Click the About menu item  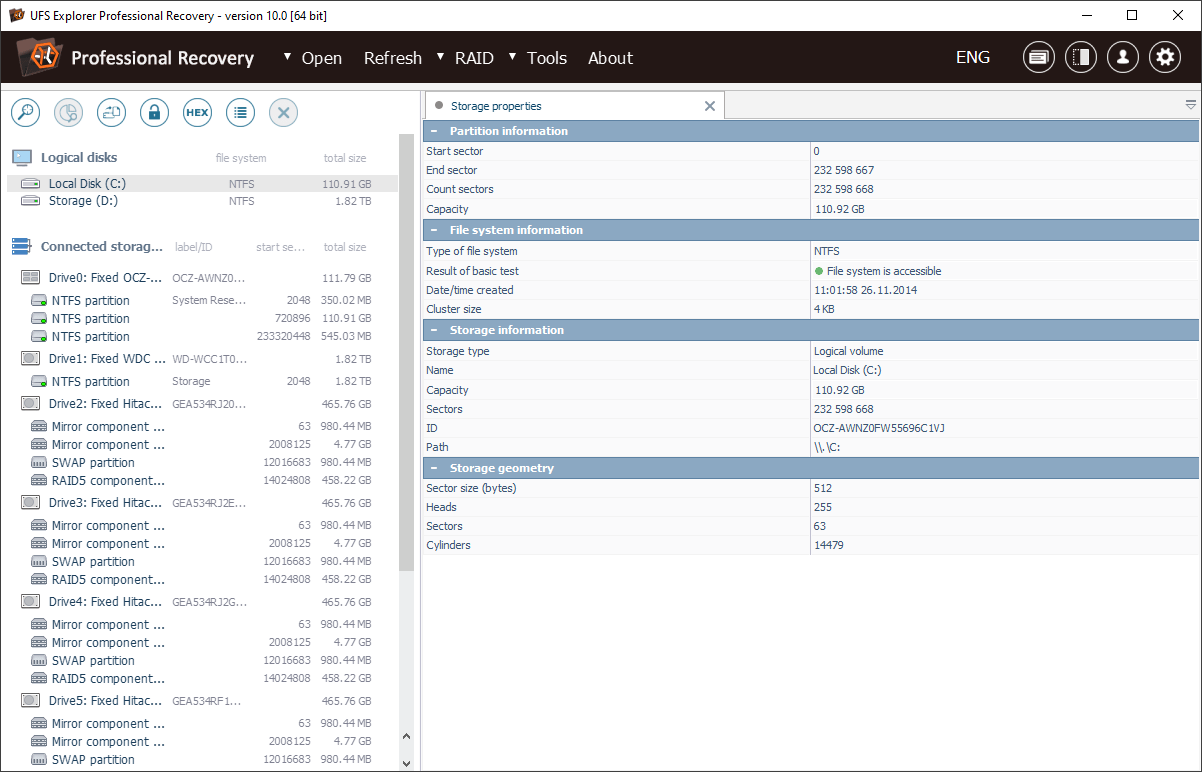[x=610, y=58]
